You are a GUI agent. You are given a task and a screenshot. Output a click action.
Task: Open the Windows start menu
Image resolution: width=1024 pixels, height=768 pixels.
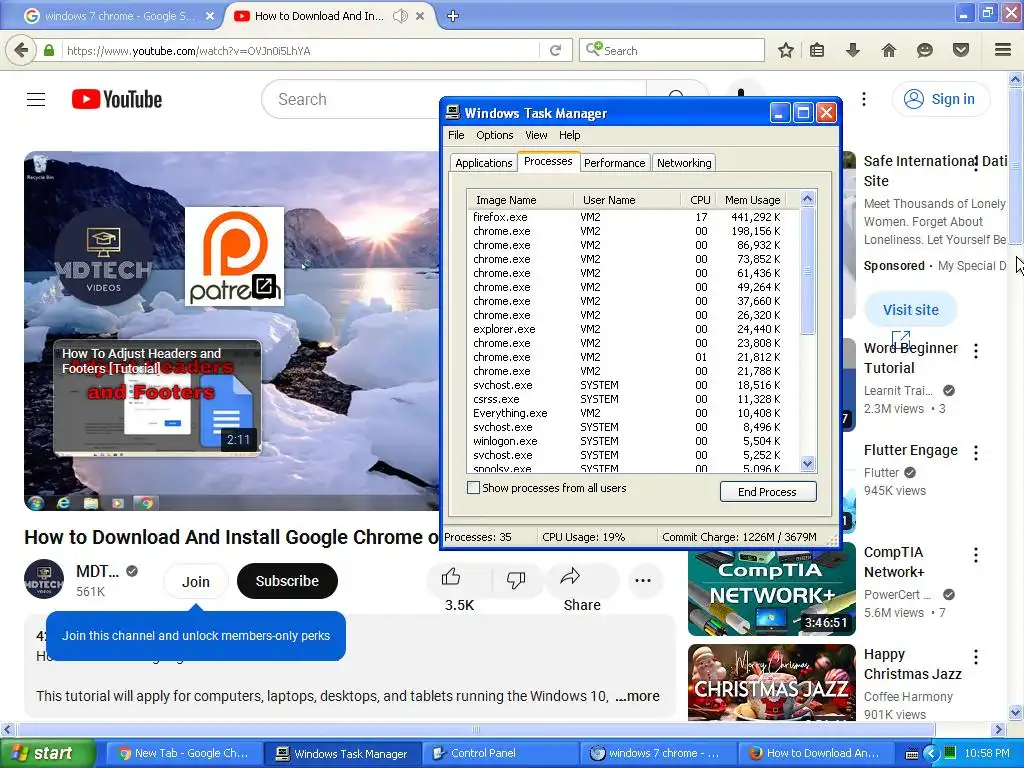[48, 754]
